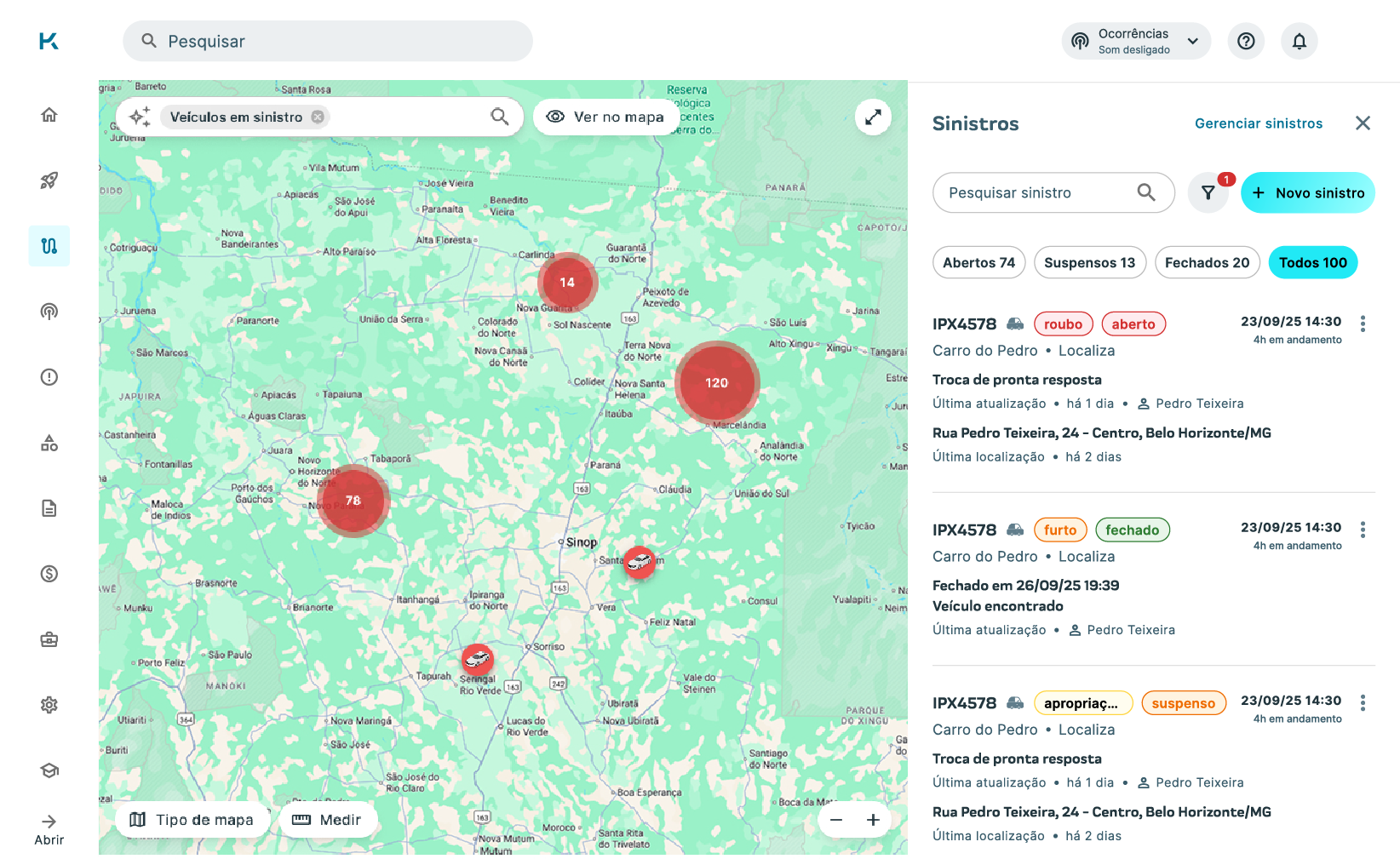The width and height of the screenshot is (1400, 859).
Task: Open the home icon in sidebar
Action: 49,115
